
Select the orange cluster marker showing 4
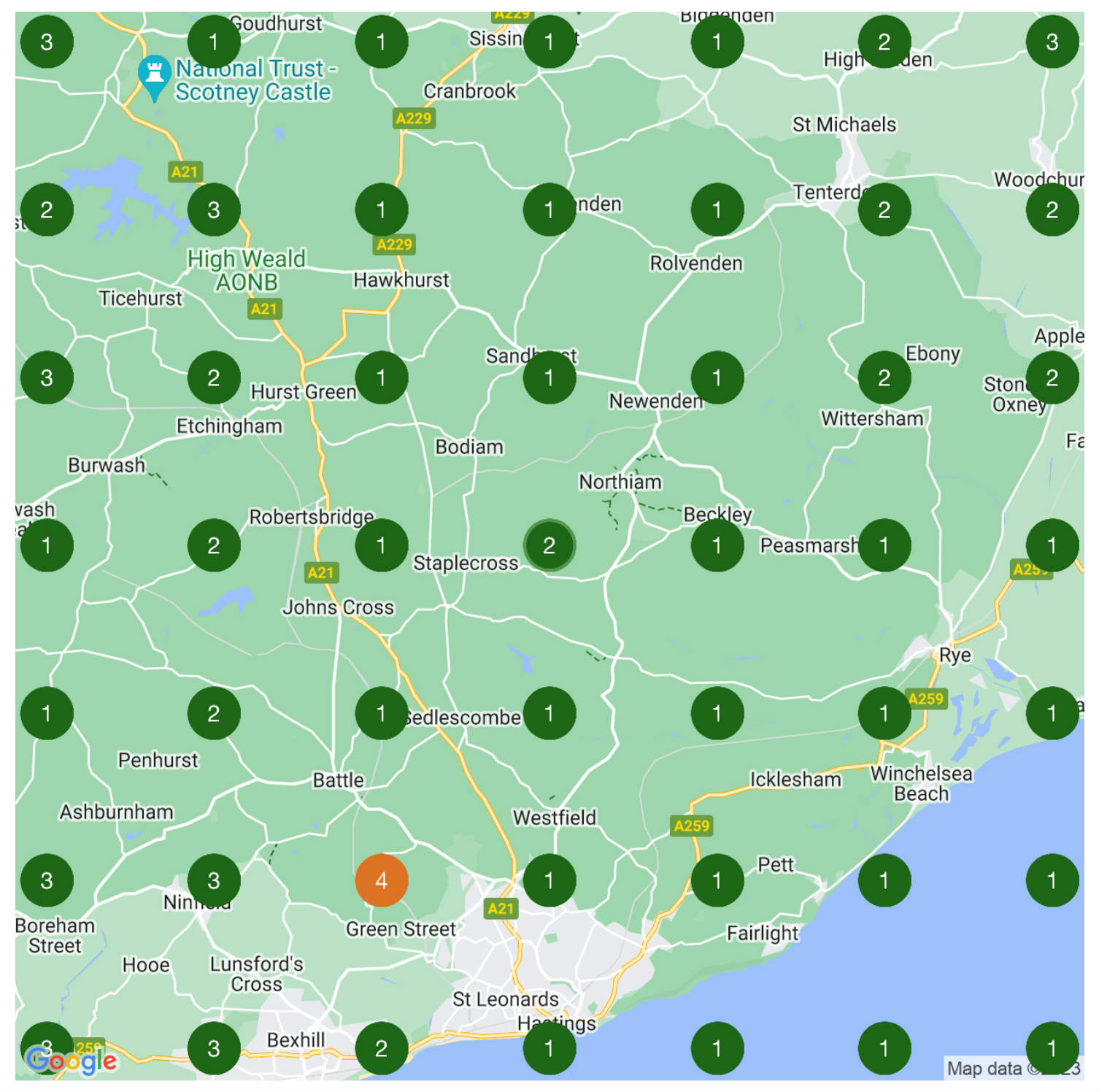(382, 880)
